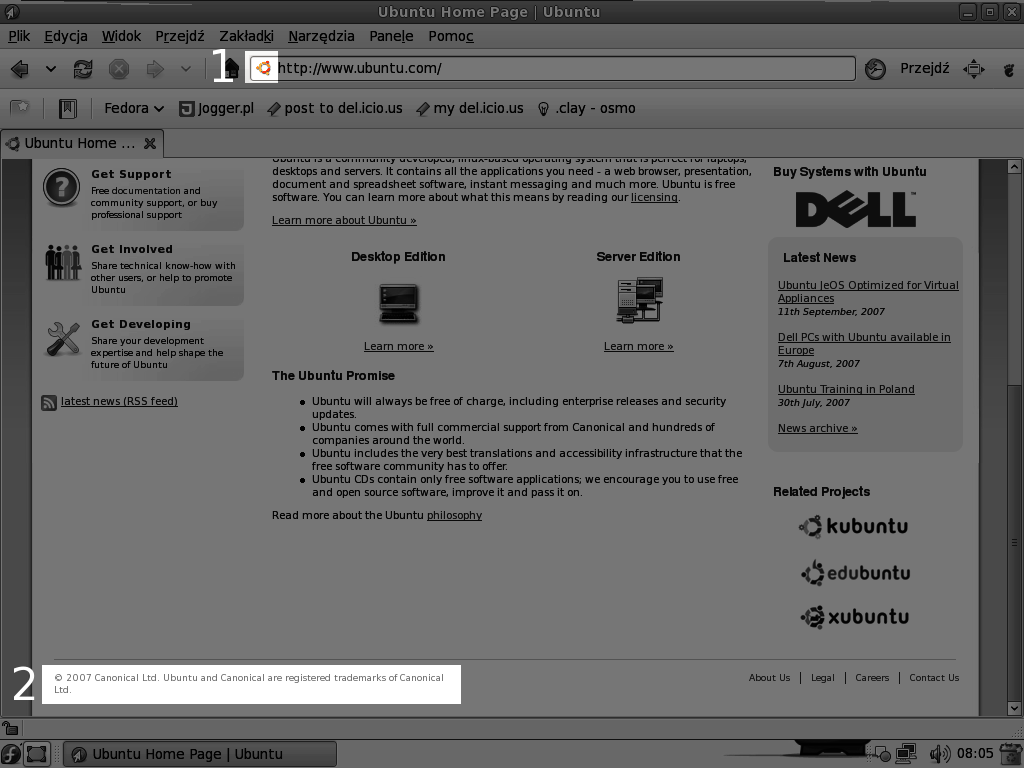Follow the licensing link
The height and width of the screenshot is (768, 1024).
point(654,197)
